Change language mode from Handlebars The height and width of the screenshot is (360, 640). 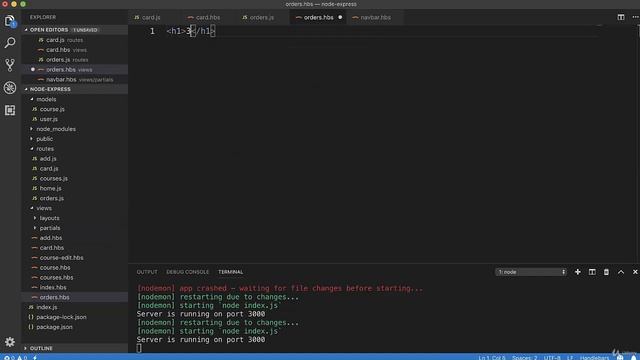594,358
